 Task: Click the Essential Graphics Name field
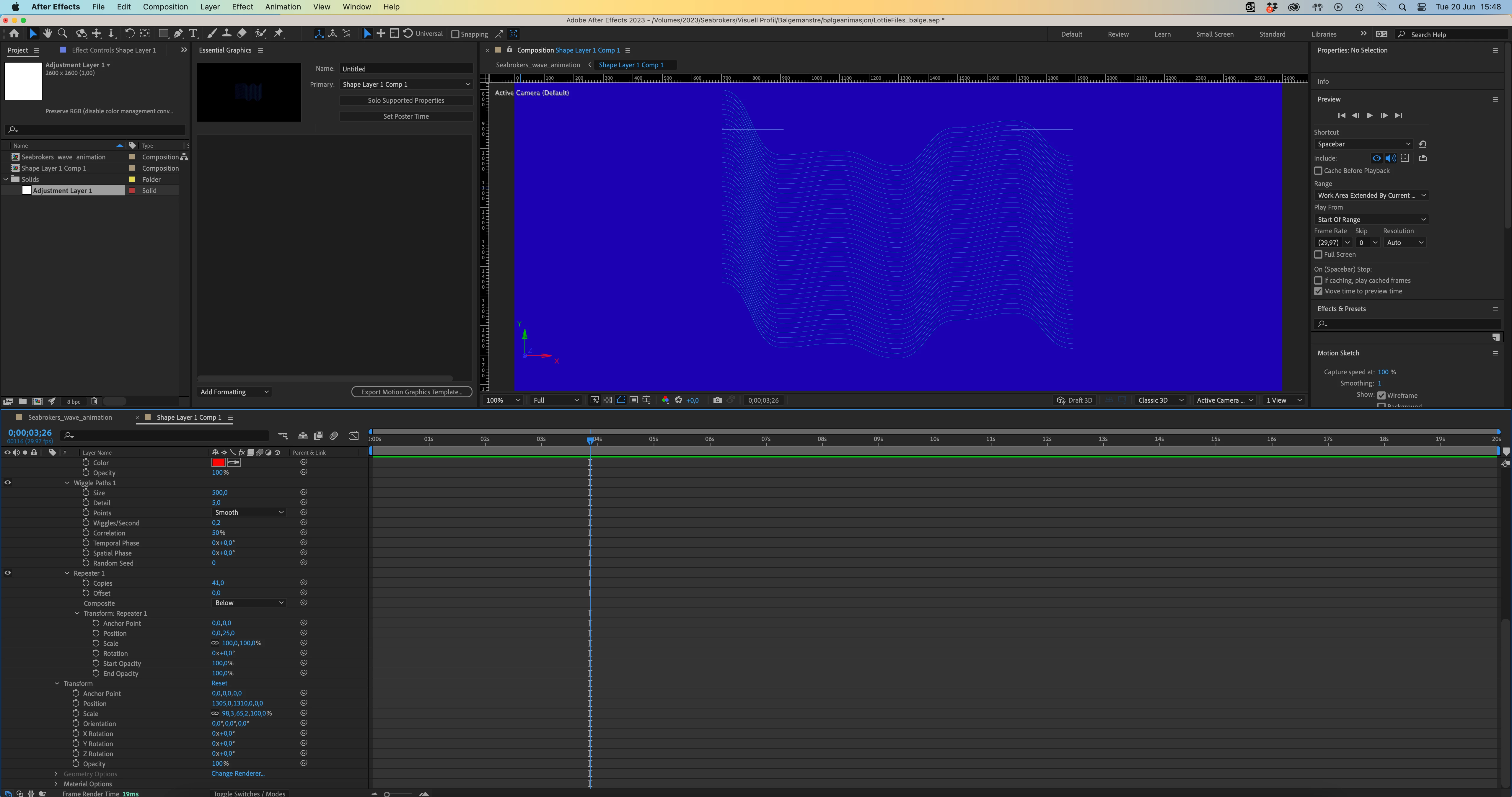[405, 69]
